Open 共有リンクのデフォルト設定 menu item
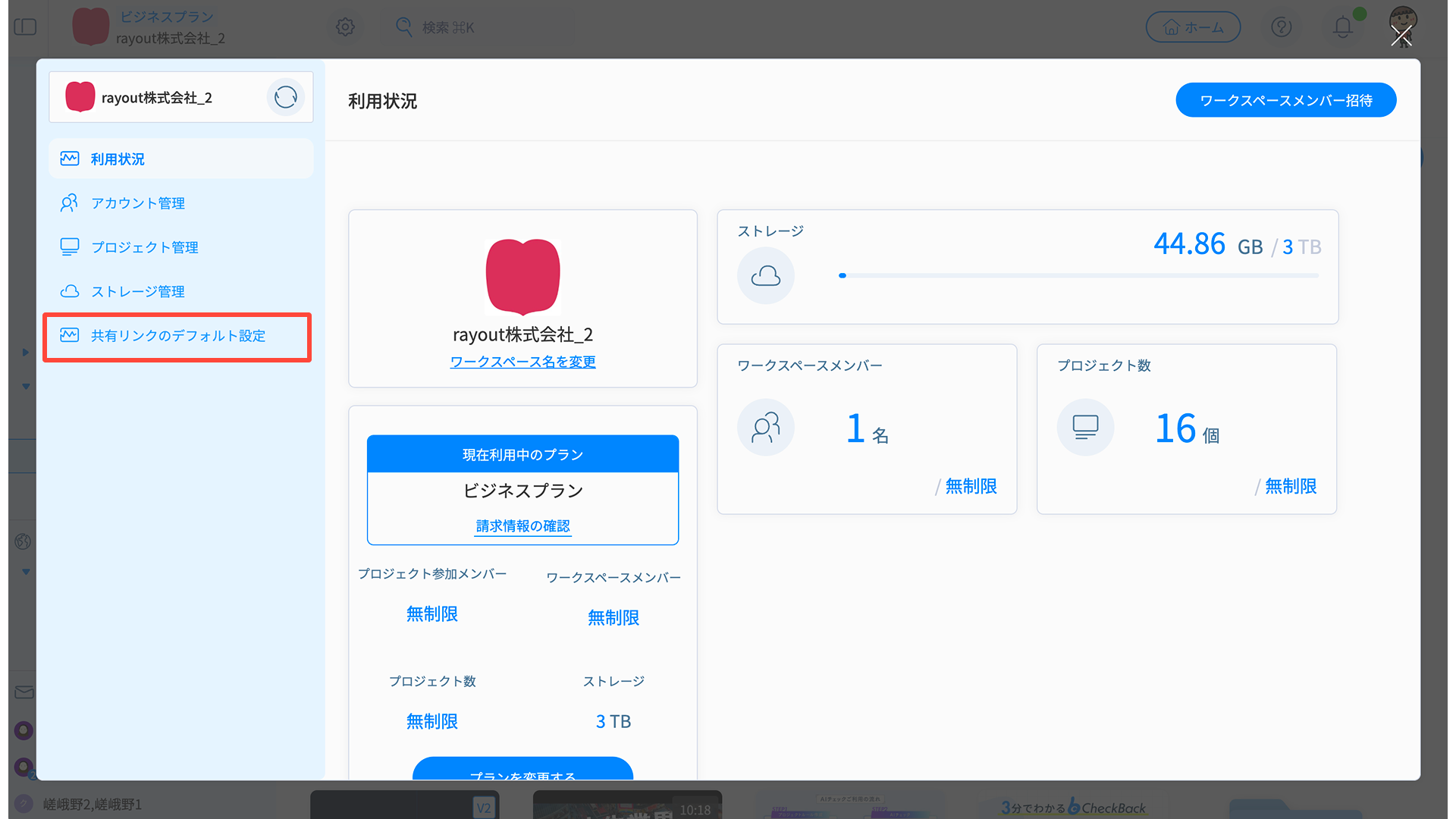The image size is (1456, 819). coord(177,336)
